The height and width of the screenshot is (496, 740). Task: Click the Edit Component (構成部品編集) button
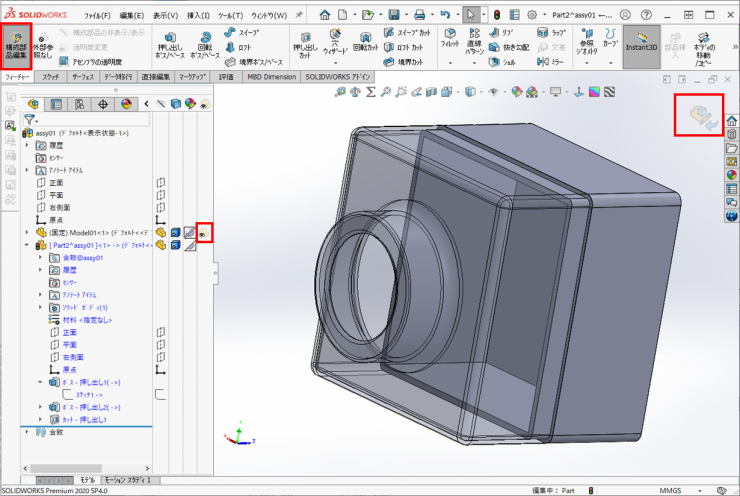(x=16, y=47)
